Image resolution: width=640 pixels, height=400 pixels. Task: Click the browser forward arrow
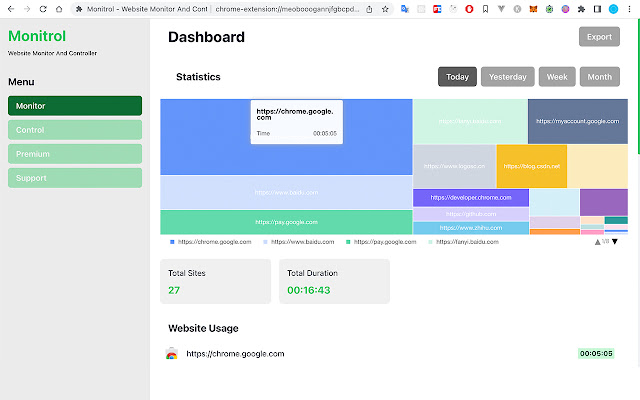click(x=27, y=9)
